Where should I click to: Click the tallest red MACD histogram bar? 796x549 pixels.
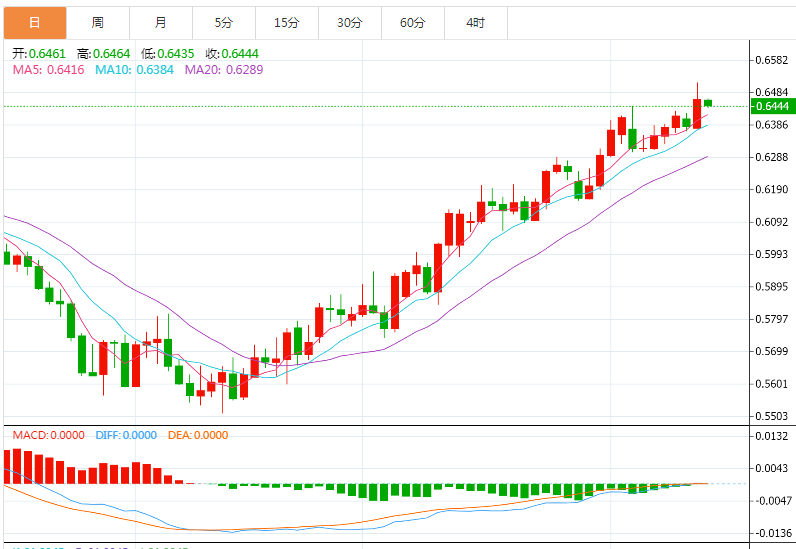point(17,466)
